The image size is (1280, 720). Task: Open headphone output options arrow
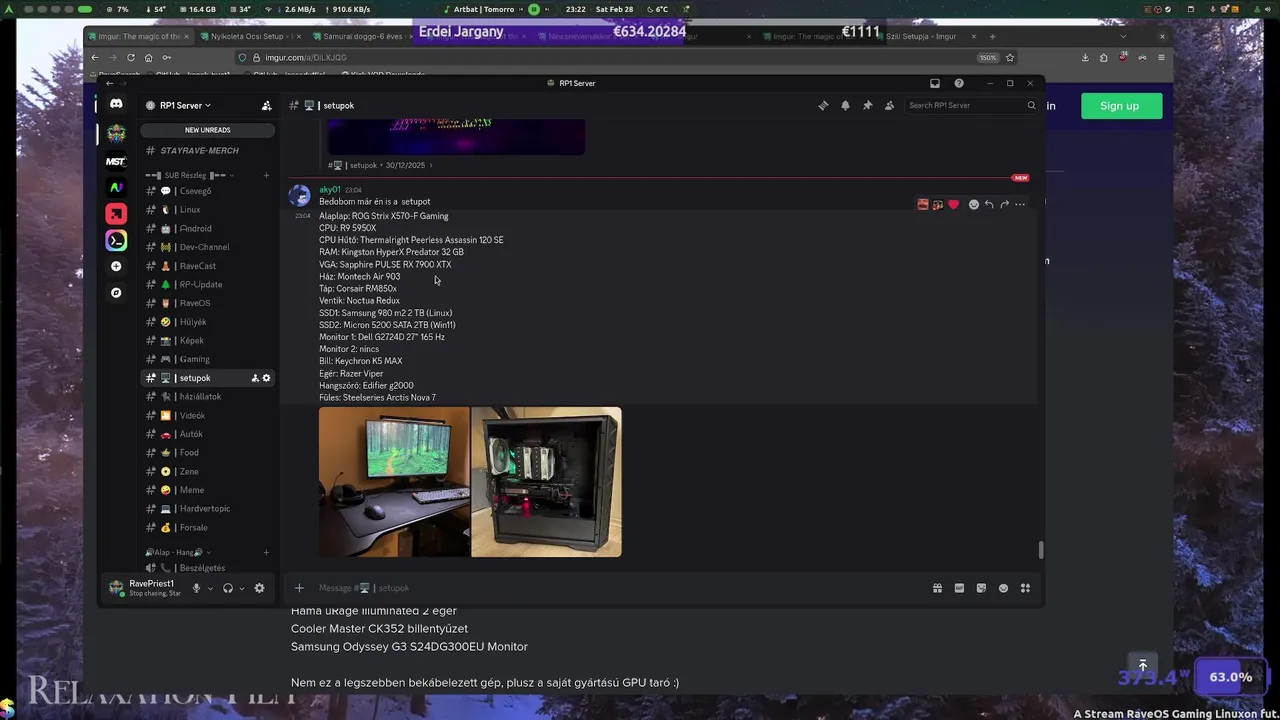coord(241,589)
